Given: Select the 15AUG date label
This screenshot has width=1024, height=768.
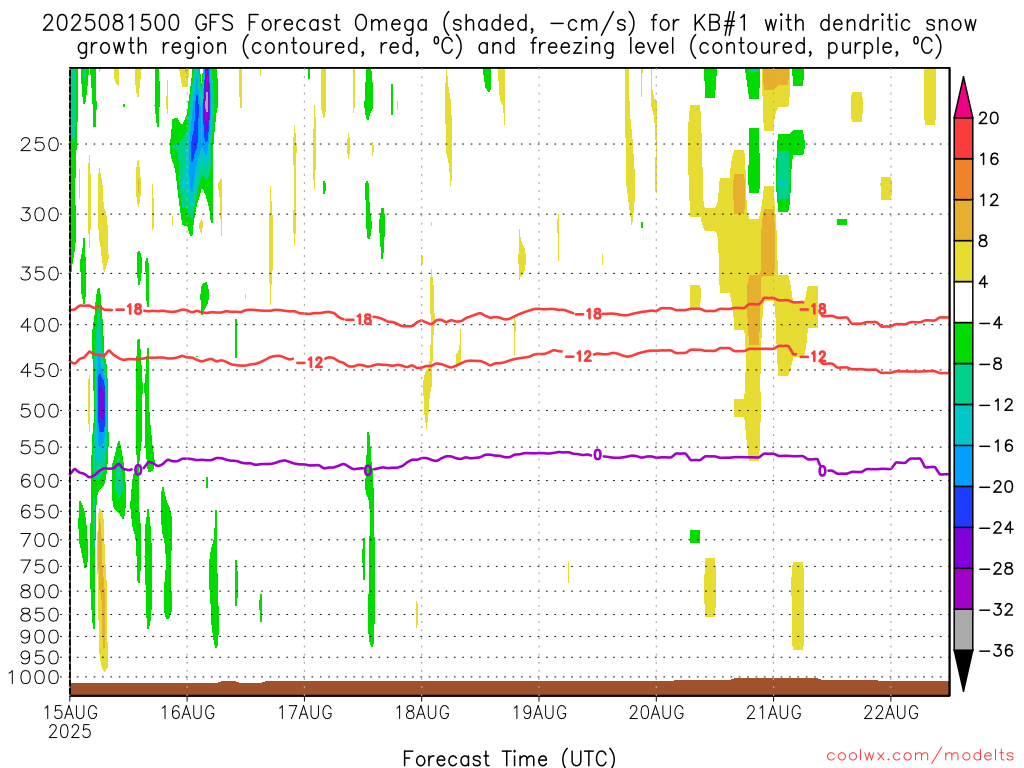Looking at the screenshot, I should tap(70, 712).
